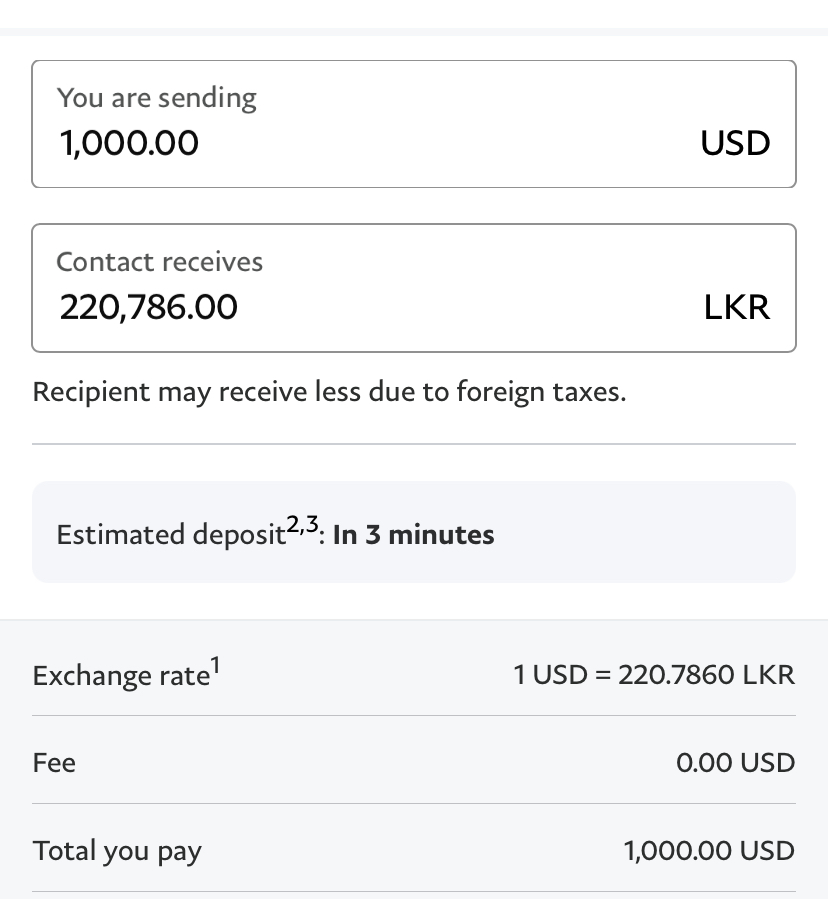The image size is (828, 899).
Task: Select the USD currency label
Action: [735, 143]
